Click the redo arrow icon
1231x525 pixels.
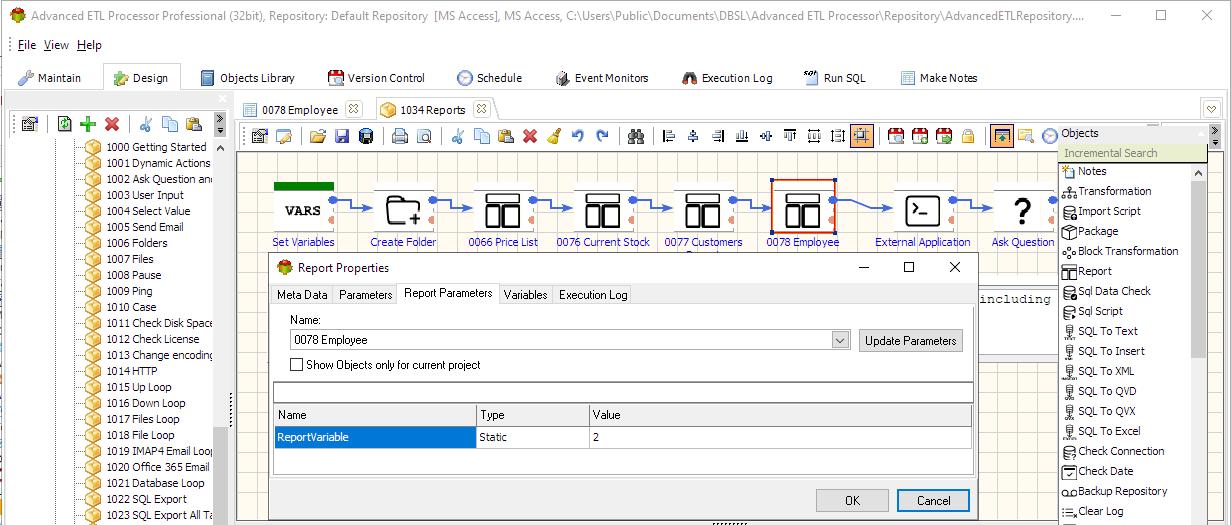click(x=601, y=137)
